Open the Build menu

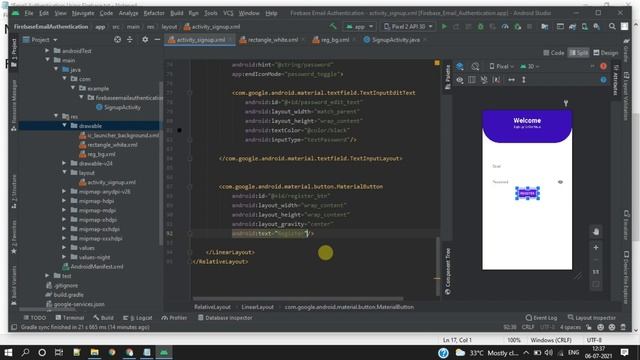click(176, 13)
